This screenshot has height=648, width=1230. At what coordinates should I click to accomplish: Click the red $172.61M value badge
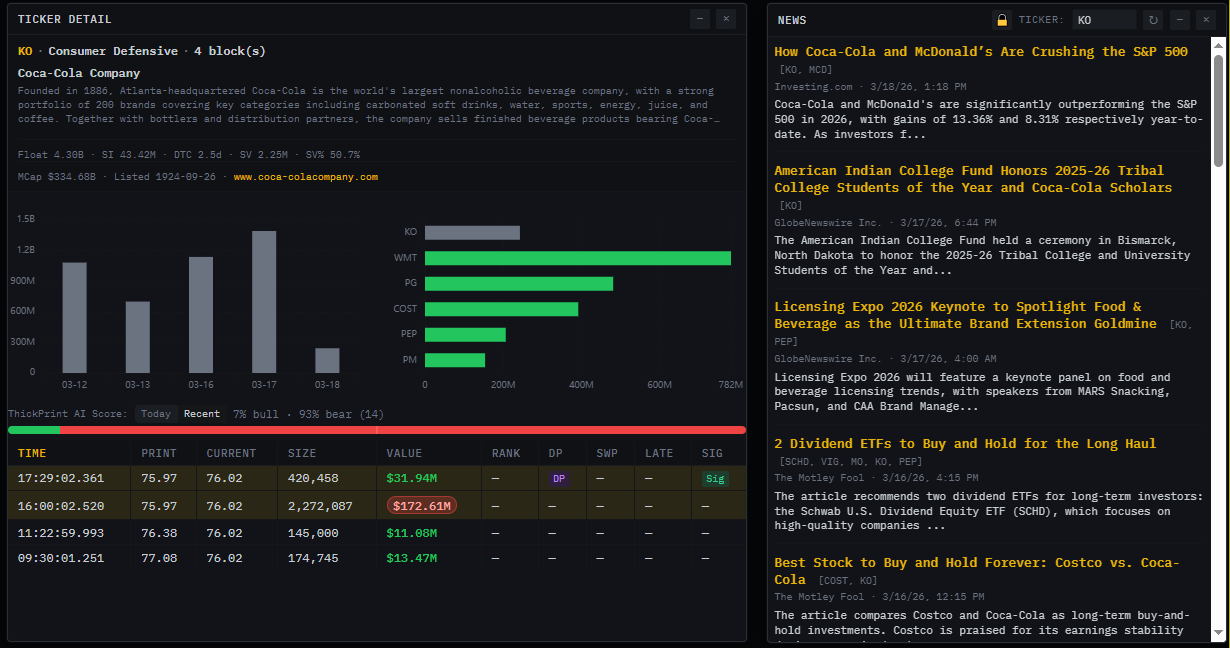click(420, 505)
